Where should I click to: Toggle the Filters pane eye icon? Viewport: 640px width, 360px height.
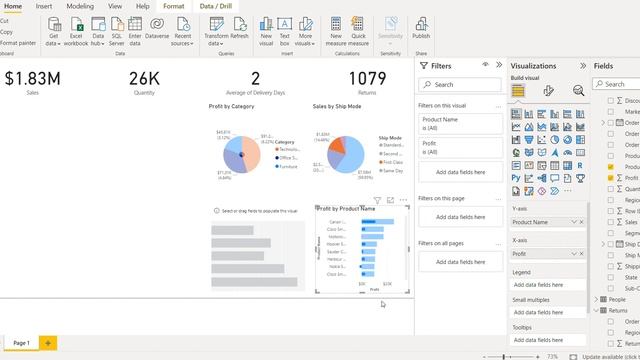coord(485,64)
